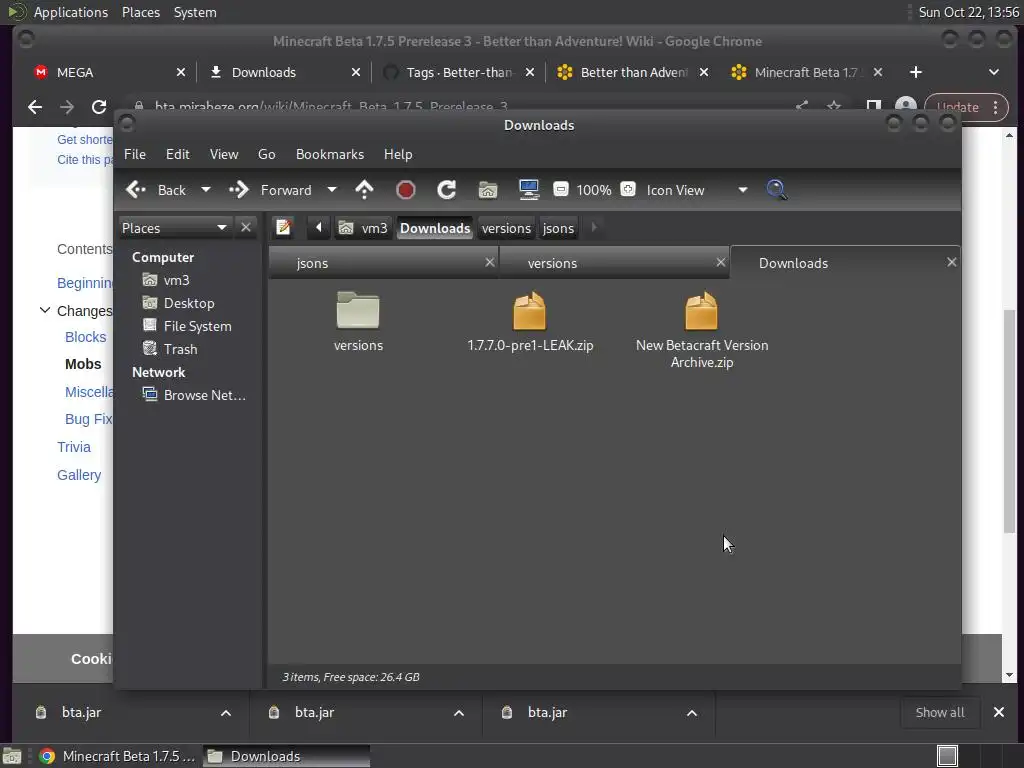Open the Forward history dropdown arrow

coord(332,190)
